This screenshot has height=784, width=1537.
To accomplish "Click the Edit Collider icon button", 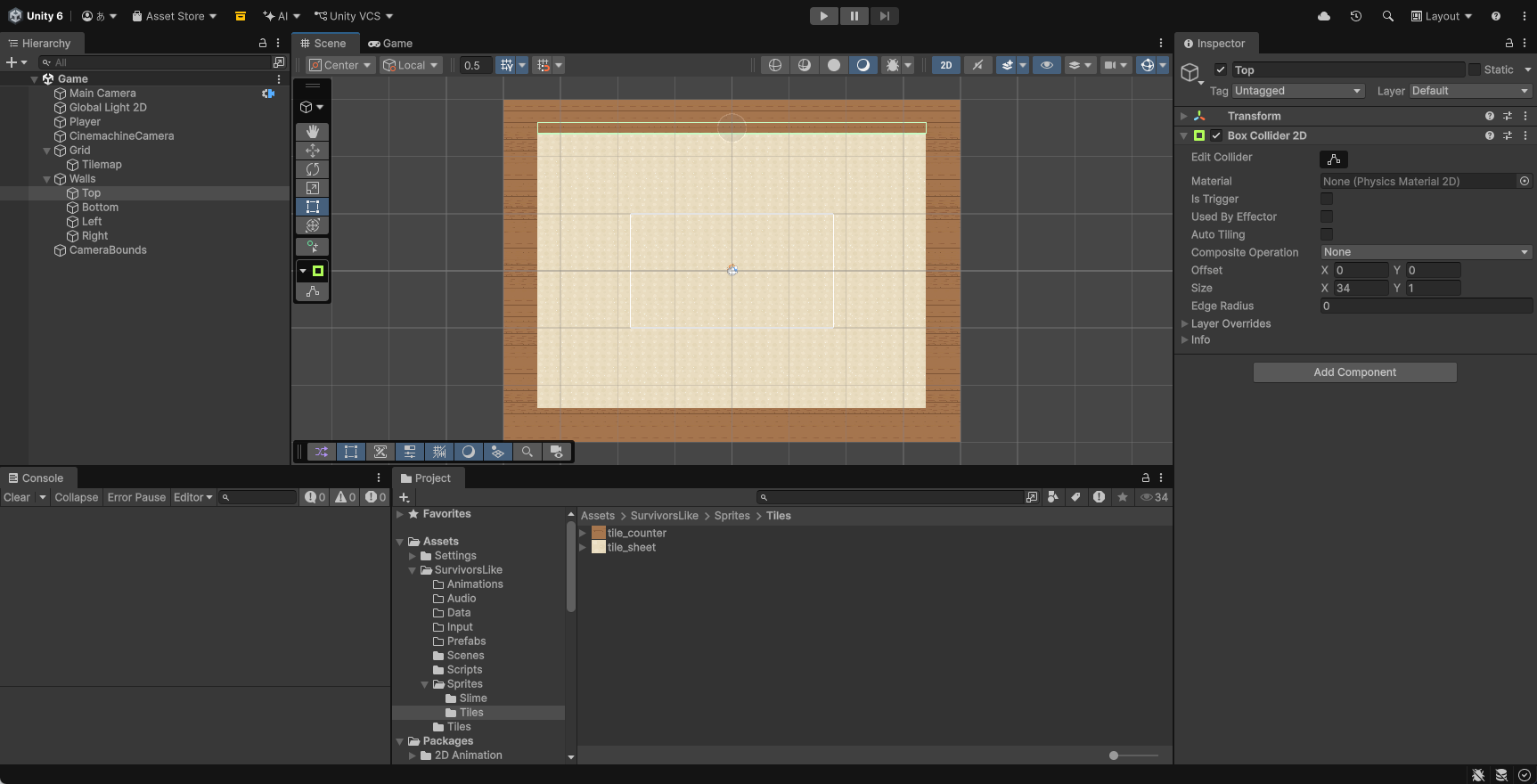I will (1334, 159).
